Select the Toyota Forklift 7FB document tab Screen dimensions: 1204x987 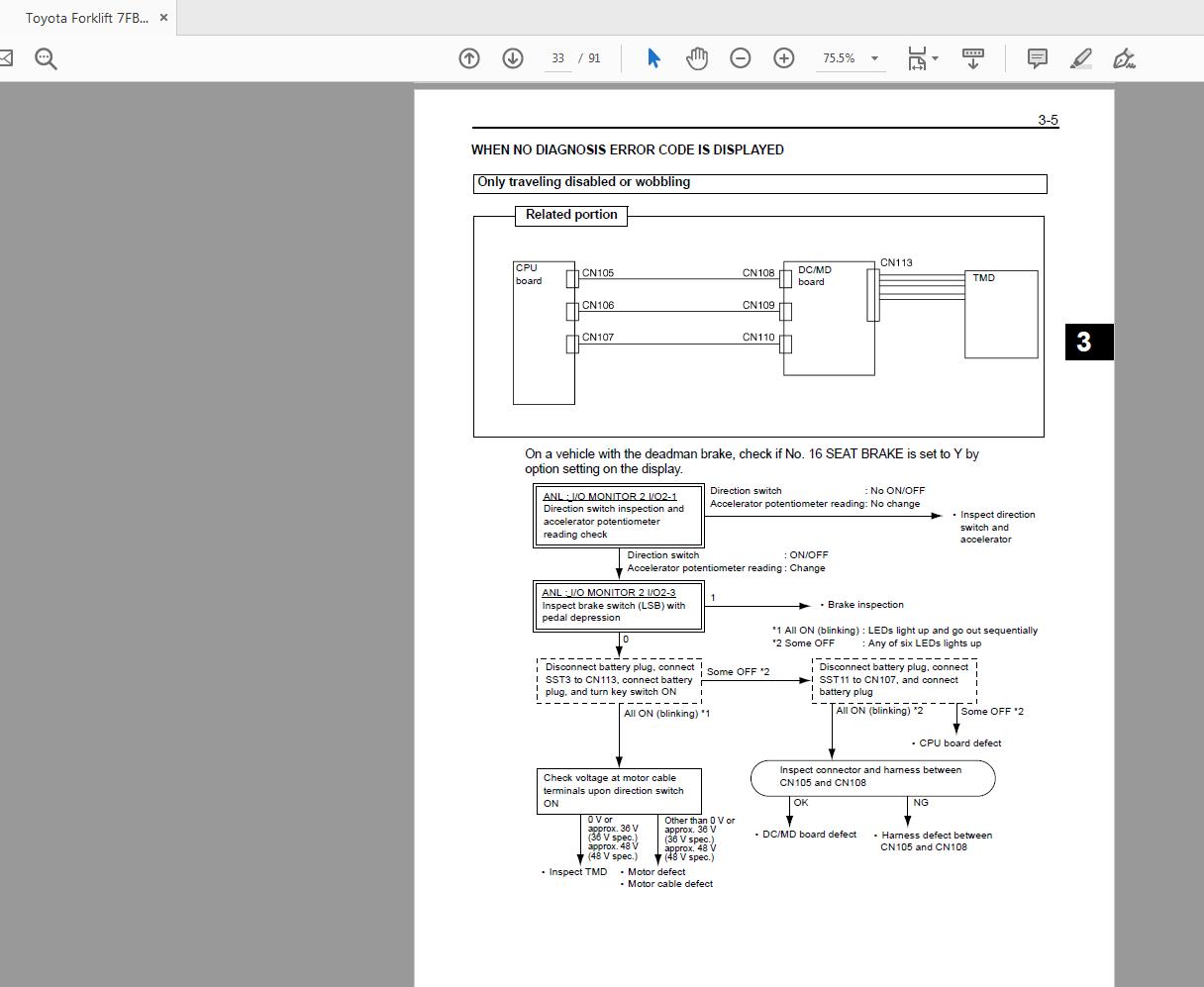pos(87,18)
